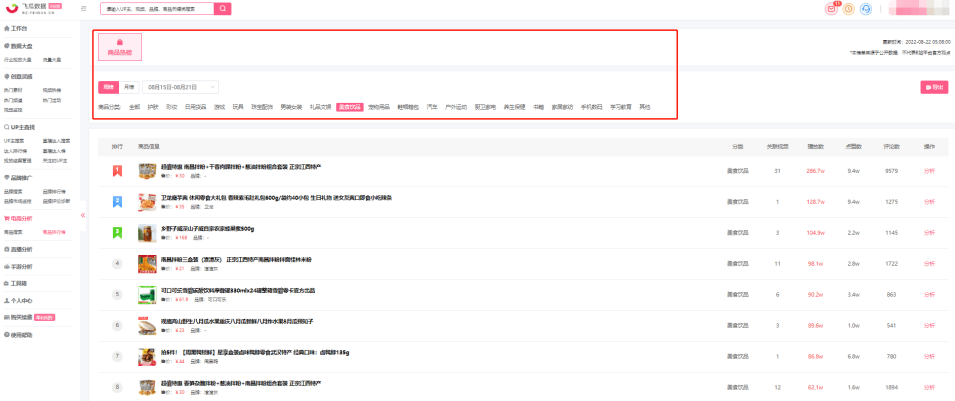Open customer service headset icon
The width and height of the screenshot is (955, 401).
pos(866,9)
